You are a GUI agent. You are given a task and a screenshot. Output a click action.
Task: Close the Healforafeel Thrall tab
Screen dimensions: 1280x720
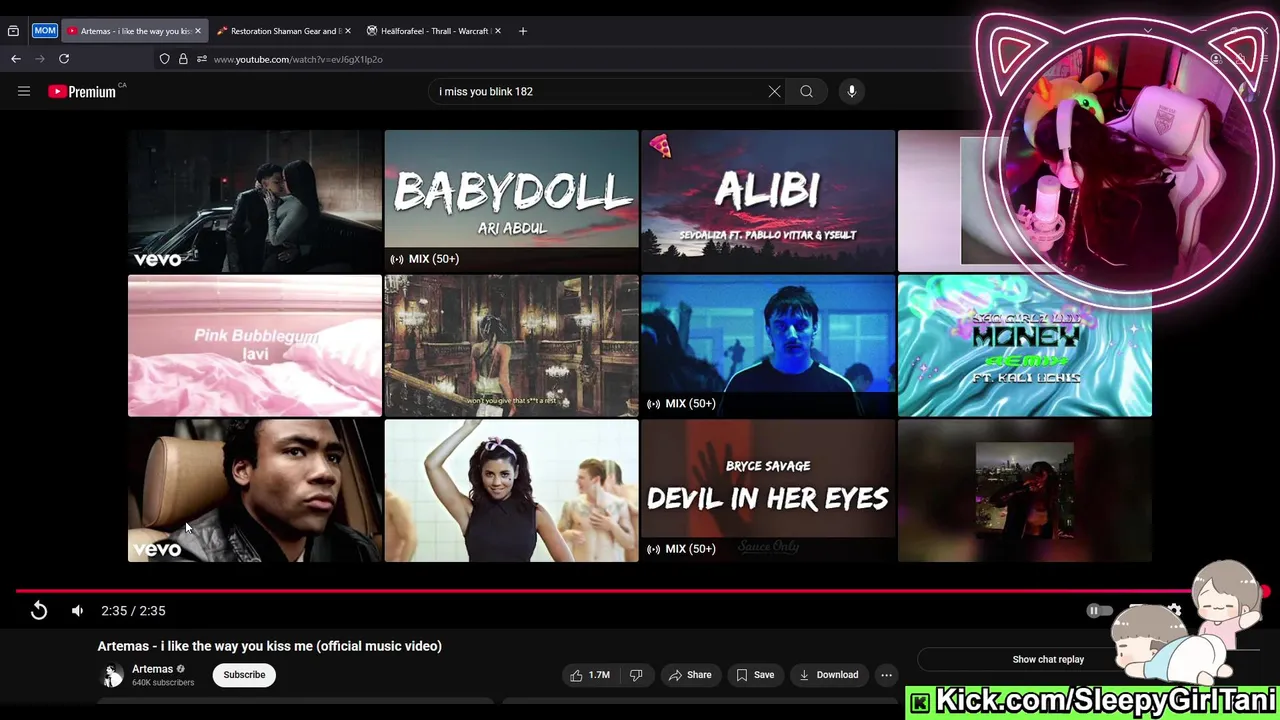pyautogui.click(x=497, y=31)
